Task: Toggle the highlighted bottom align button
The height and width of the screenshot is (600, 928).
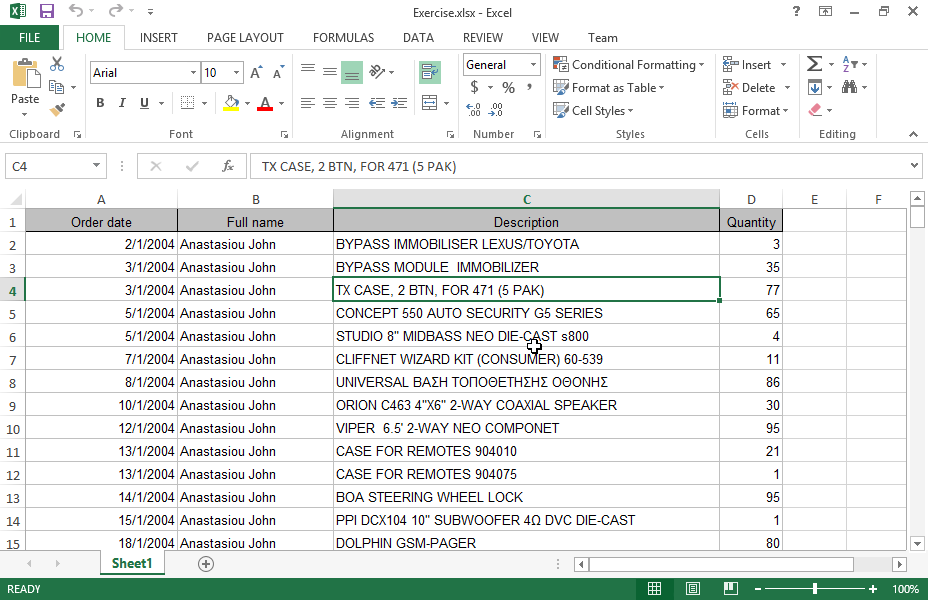Action: click(352, 72)
